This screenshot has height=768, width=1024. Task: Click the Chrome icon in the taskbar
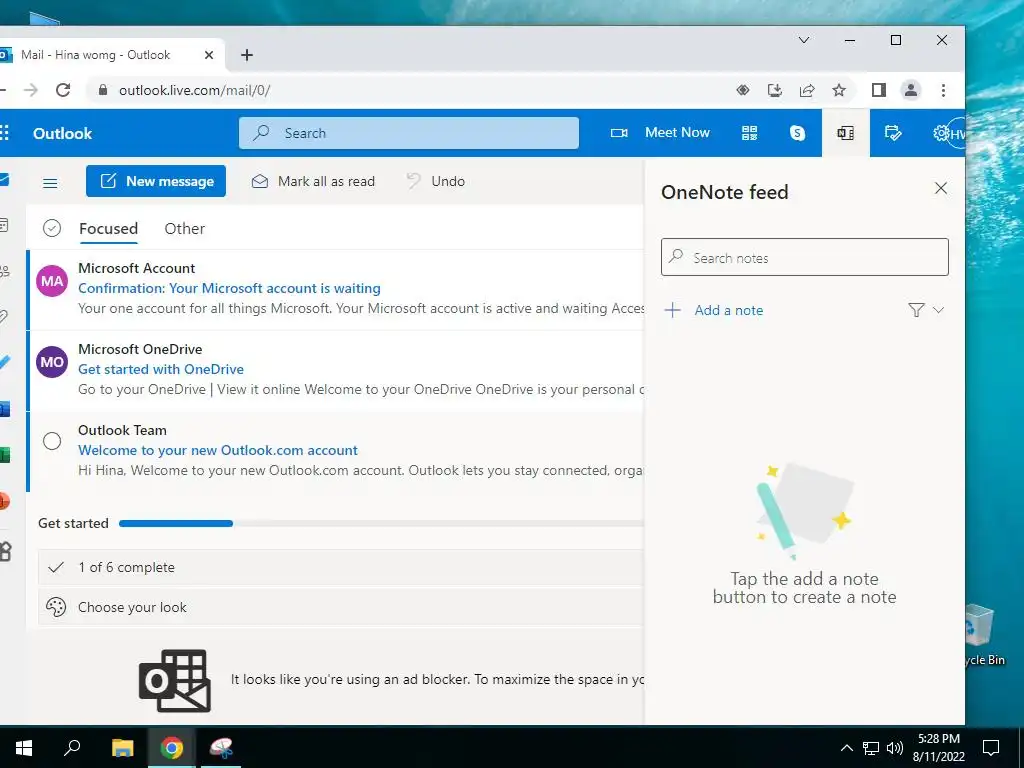pos(172,748)
